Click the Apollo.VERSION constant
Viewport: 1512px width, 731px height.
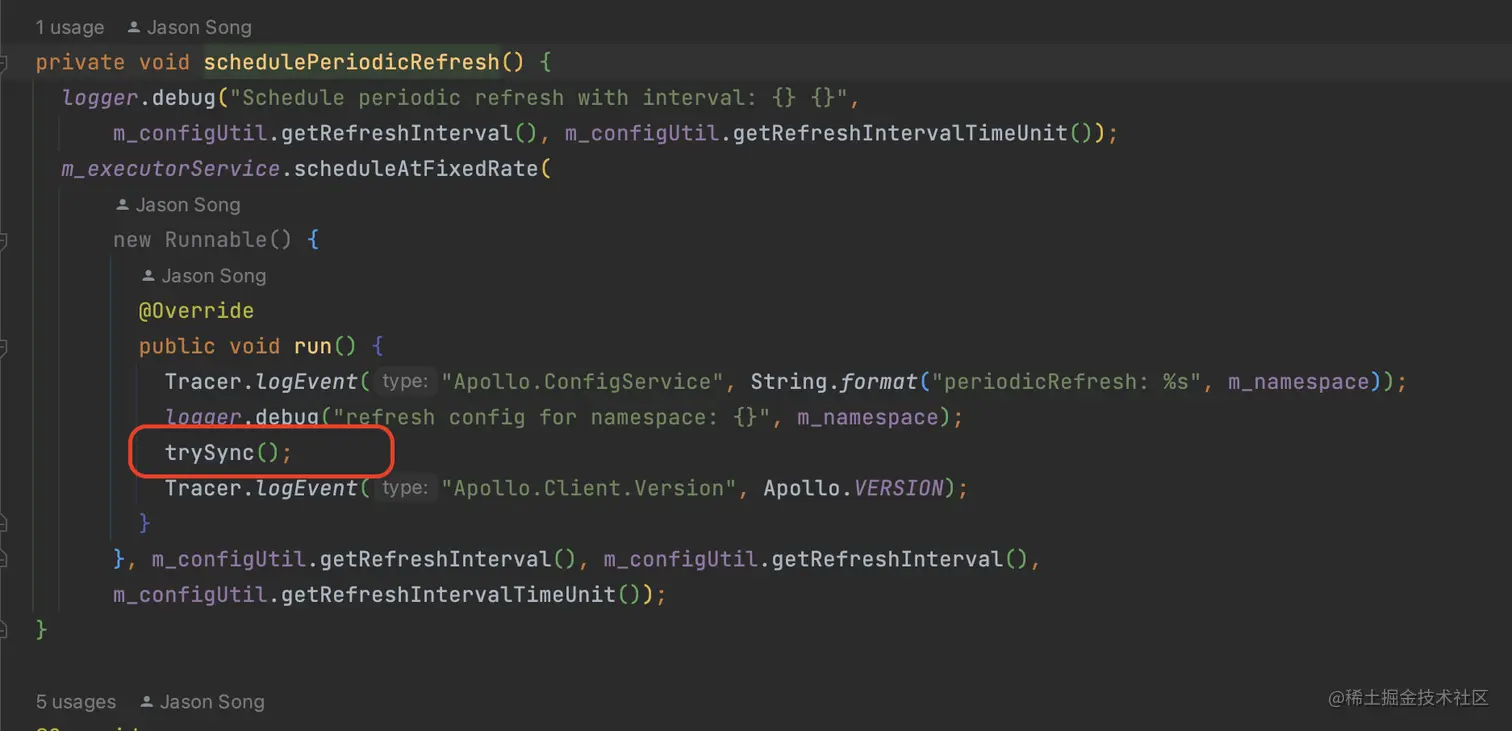click(853, 488)
